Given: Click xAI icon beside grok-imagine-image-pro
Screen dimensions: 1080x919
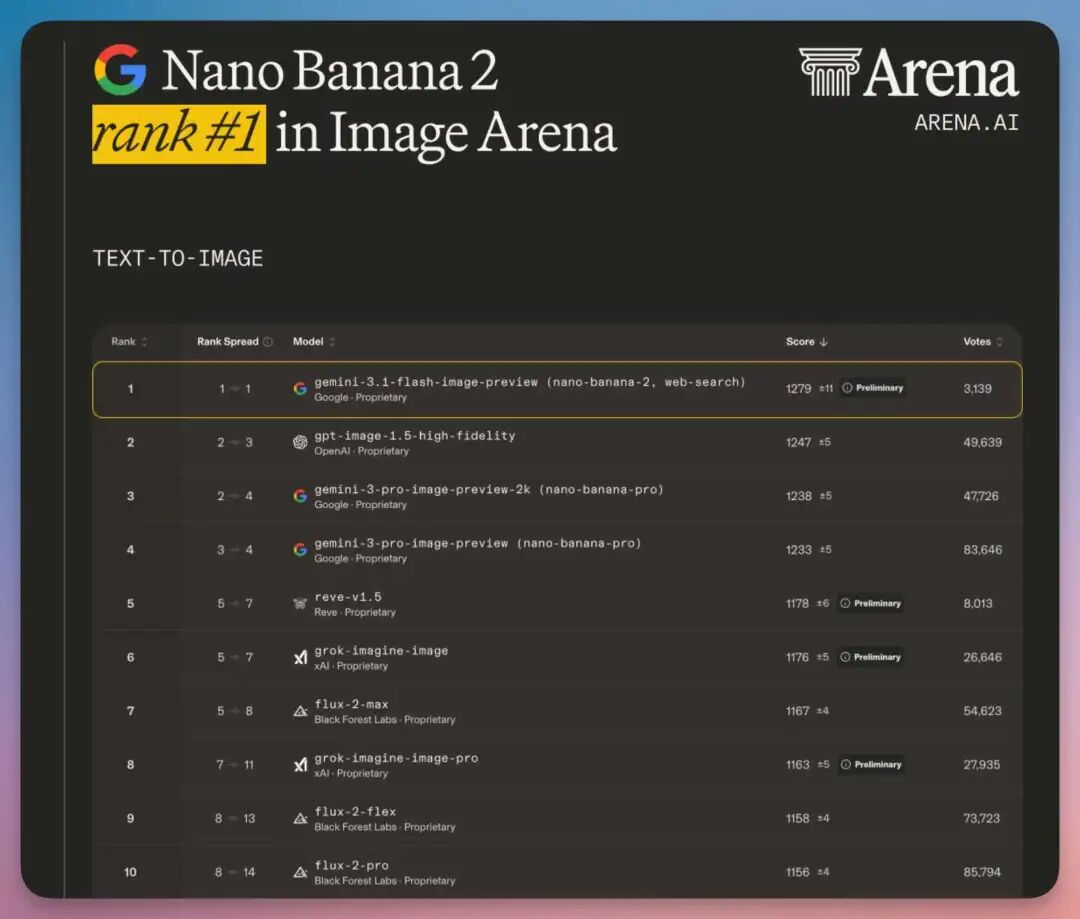Looking at the screenshot, I should 300,765.
